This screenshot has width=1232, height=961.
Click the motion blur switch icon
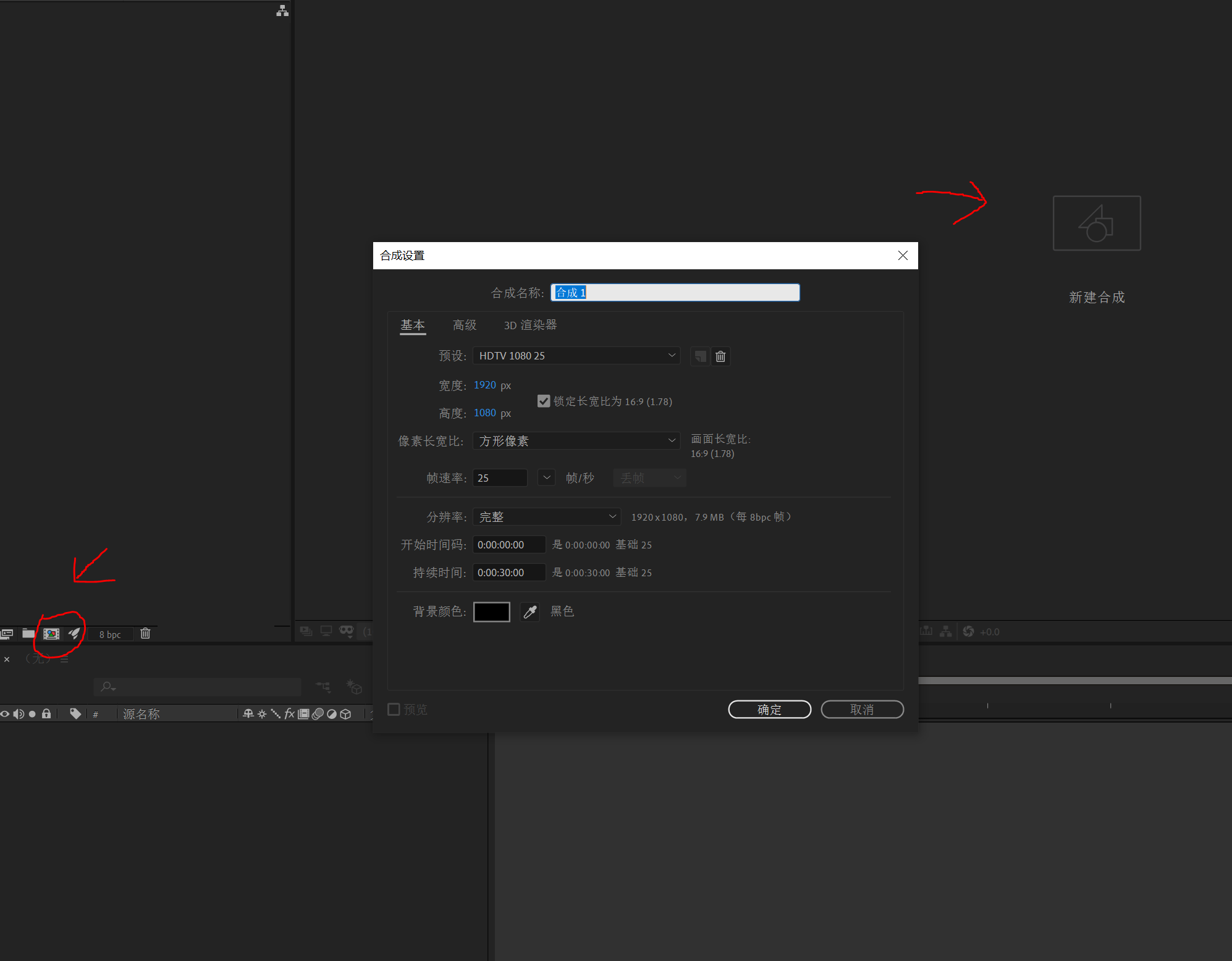pos(318,714)
